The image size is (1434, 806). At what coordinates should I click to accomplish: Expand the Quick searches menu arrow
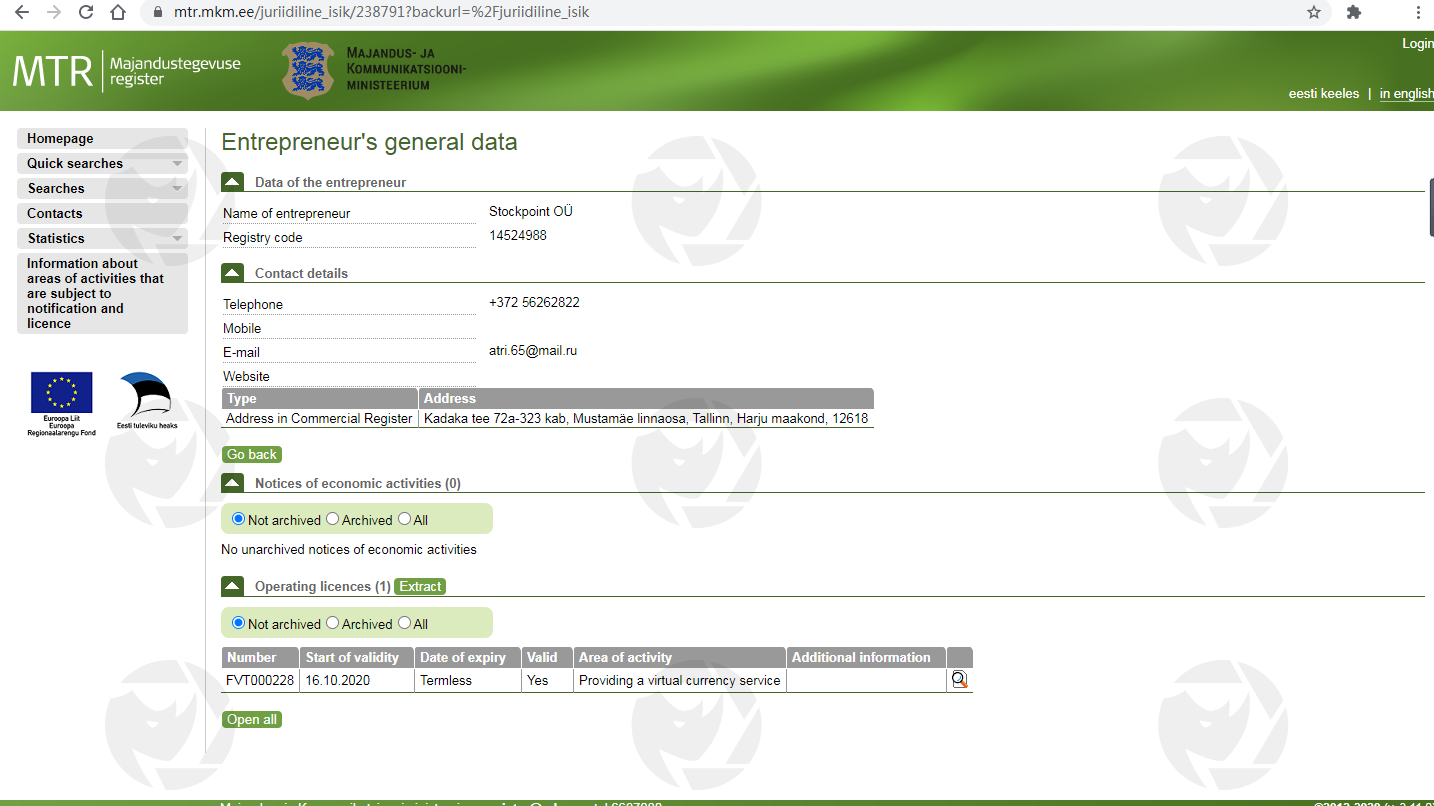[177, 164]
